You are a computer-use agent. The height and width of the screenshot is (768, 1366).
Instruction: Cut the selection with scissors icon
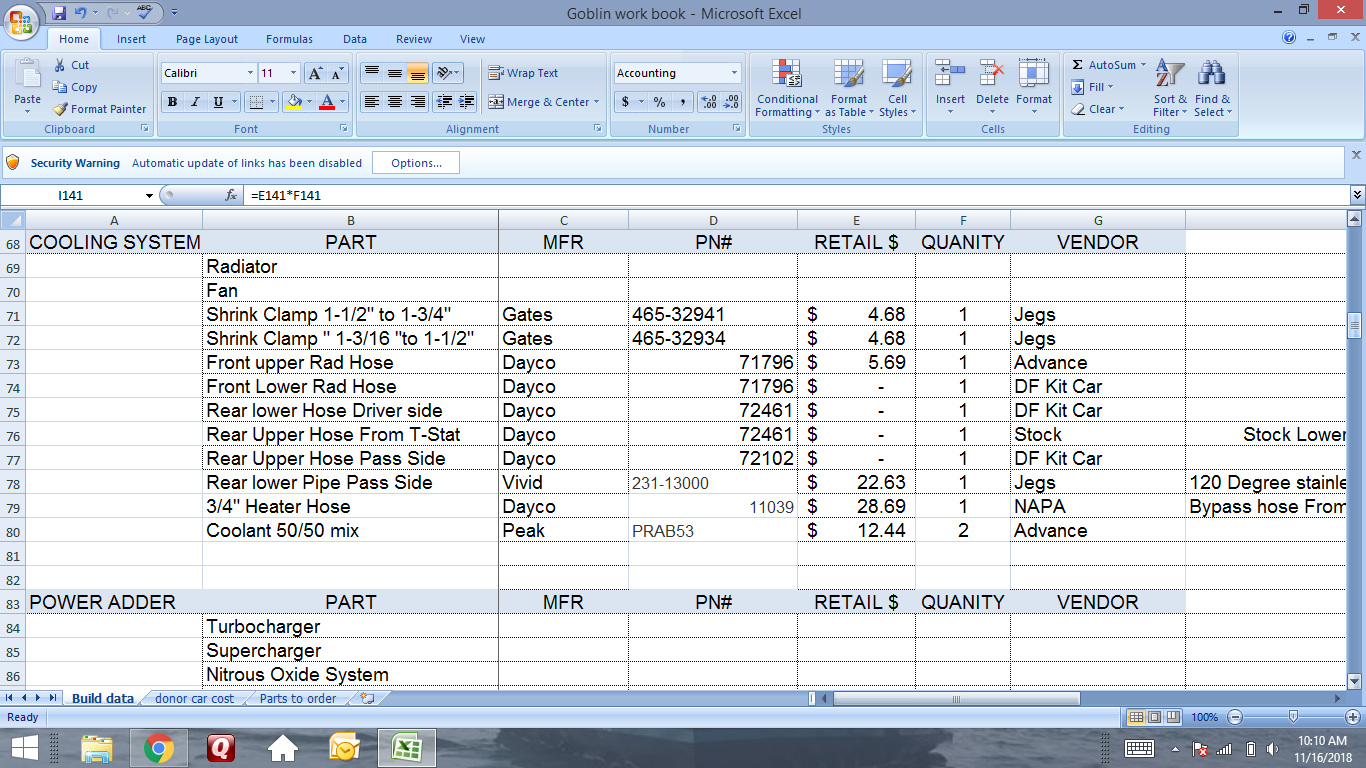[71, 65]
